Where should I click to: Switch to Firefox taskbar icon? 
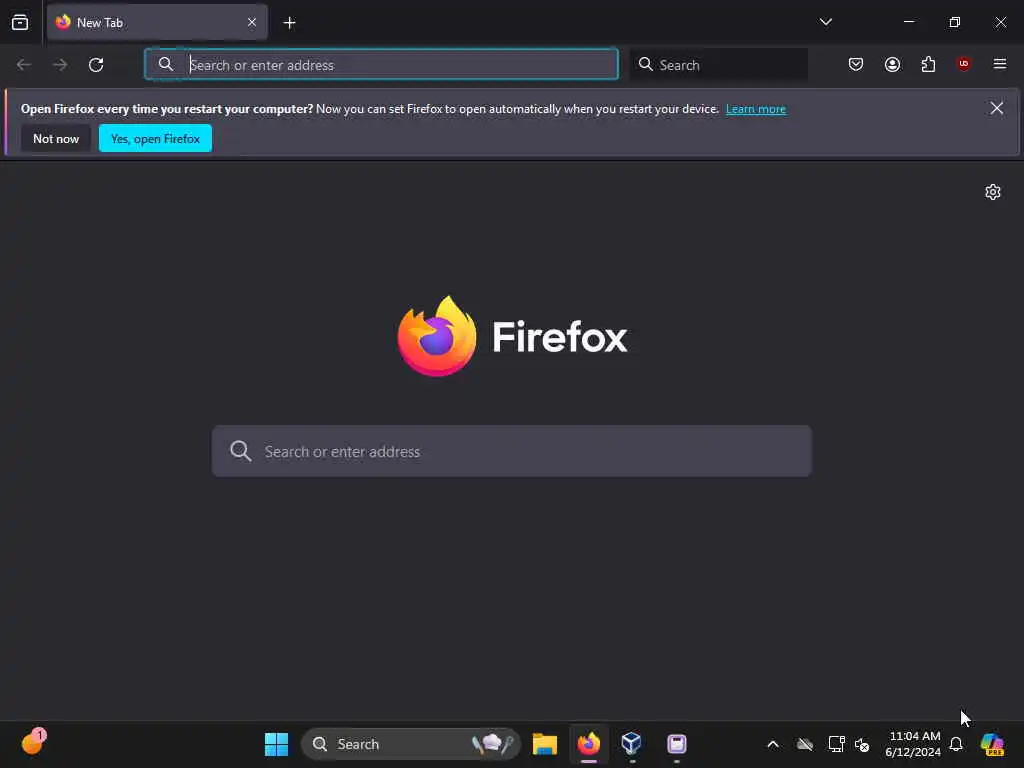pos(588,744)
